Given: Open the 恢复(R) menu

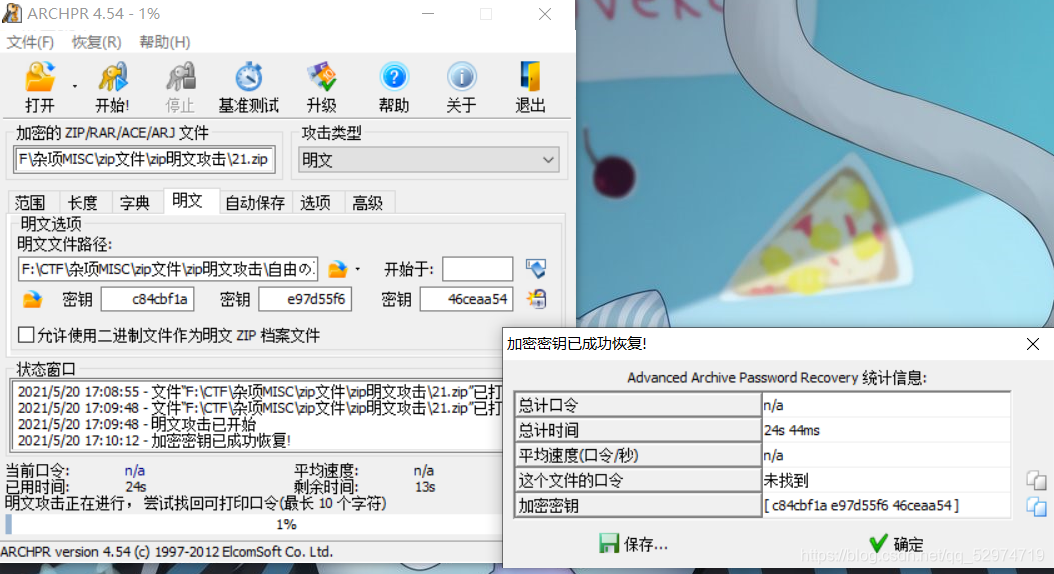Looking at the screenshot, I should tap(96, 42).
